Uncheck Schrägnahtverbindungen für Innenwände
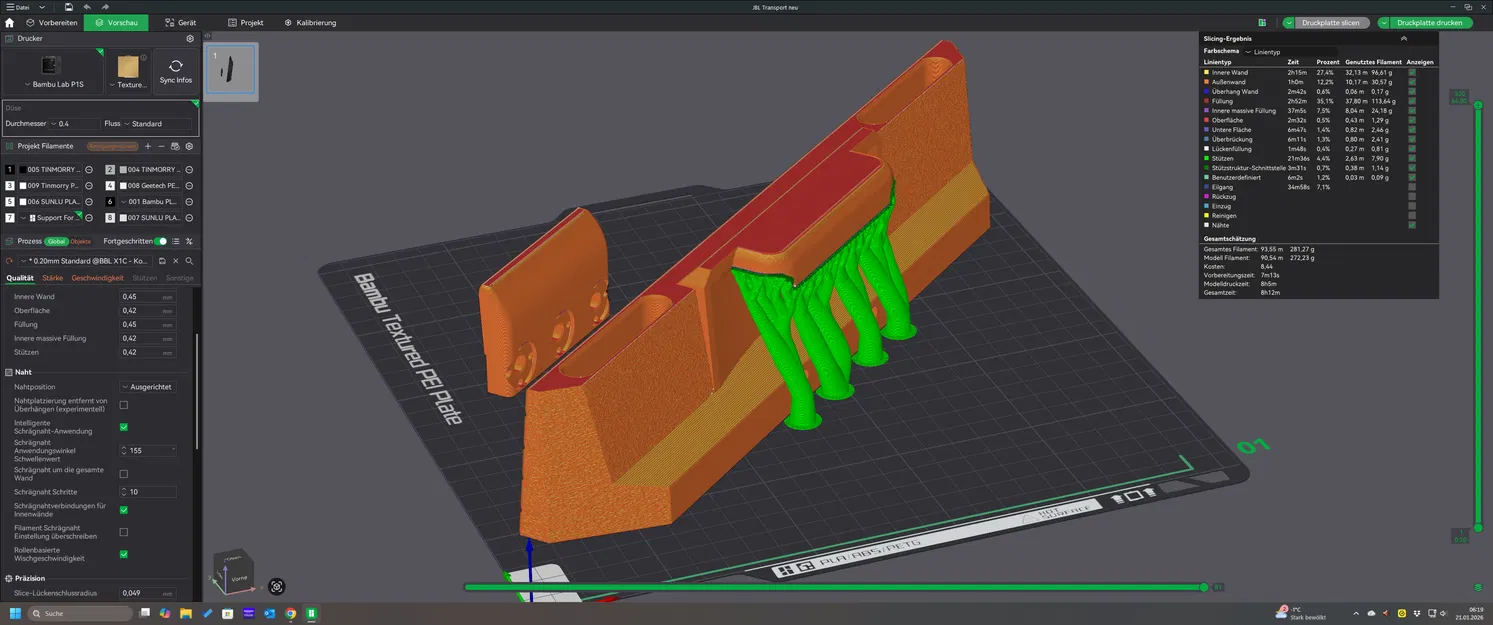This screenshot has height=625, width=1493. point(124,510)
